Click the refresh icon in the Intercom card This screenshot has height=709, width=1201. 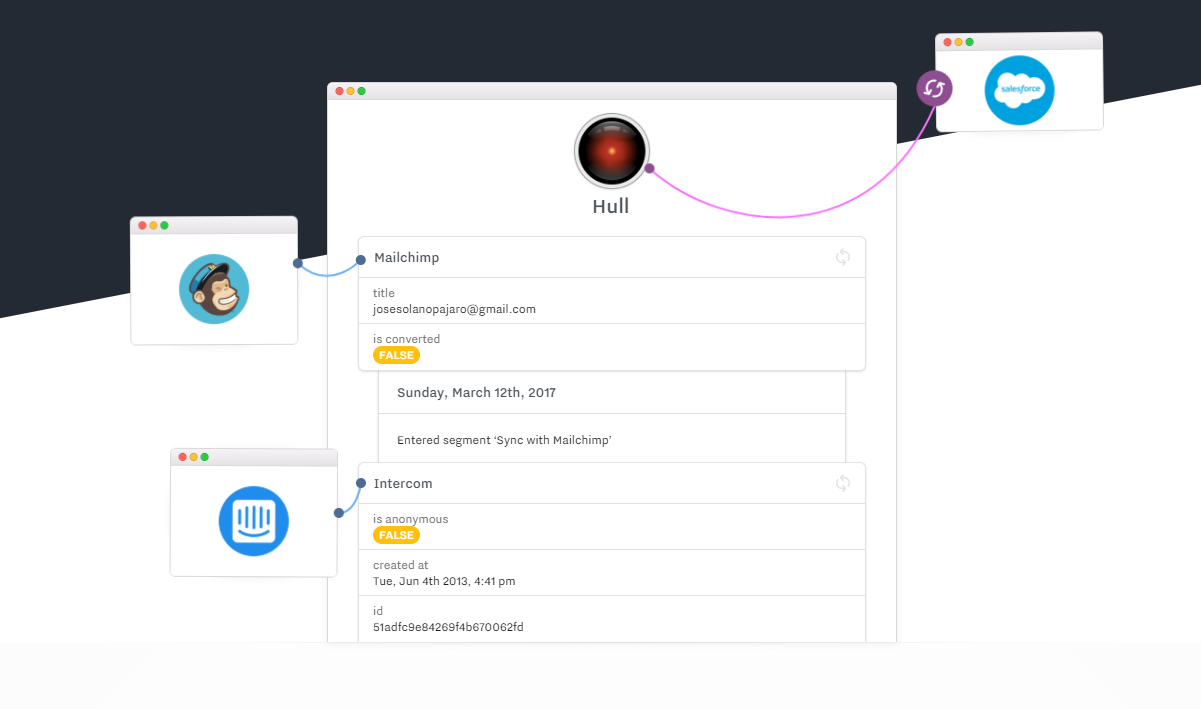click(x=843, y=483)
